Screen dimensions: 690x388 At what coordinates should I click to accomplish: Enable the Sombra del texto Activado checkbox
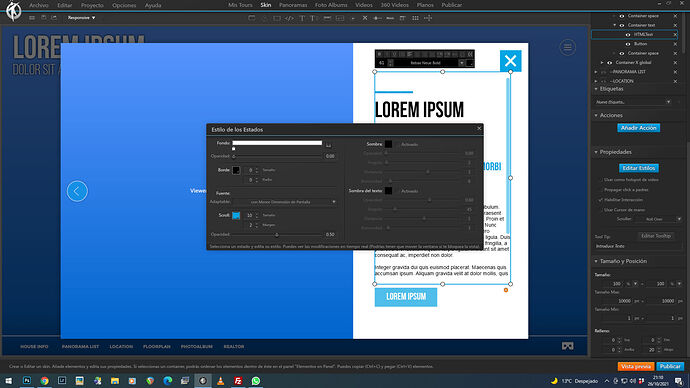tap(398, 191)
